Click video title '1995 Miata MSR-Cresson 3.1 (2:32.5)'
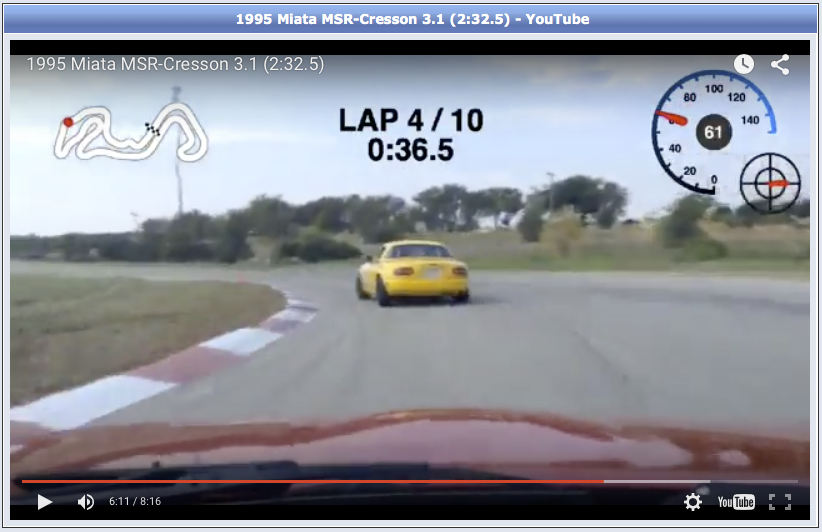Image resolution: width=822 pixels, height=532 pixels. (x=175, y=64)
